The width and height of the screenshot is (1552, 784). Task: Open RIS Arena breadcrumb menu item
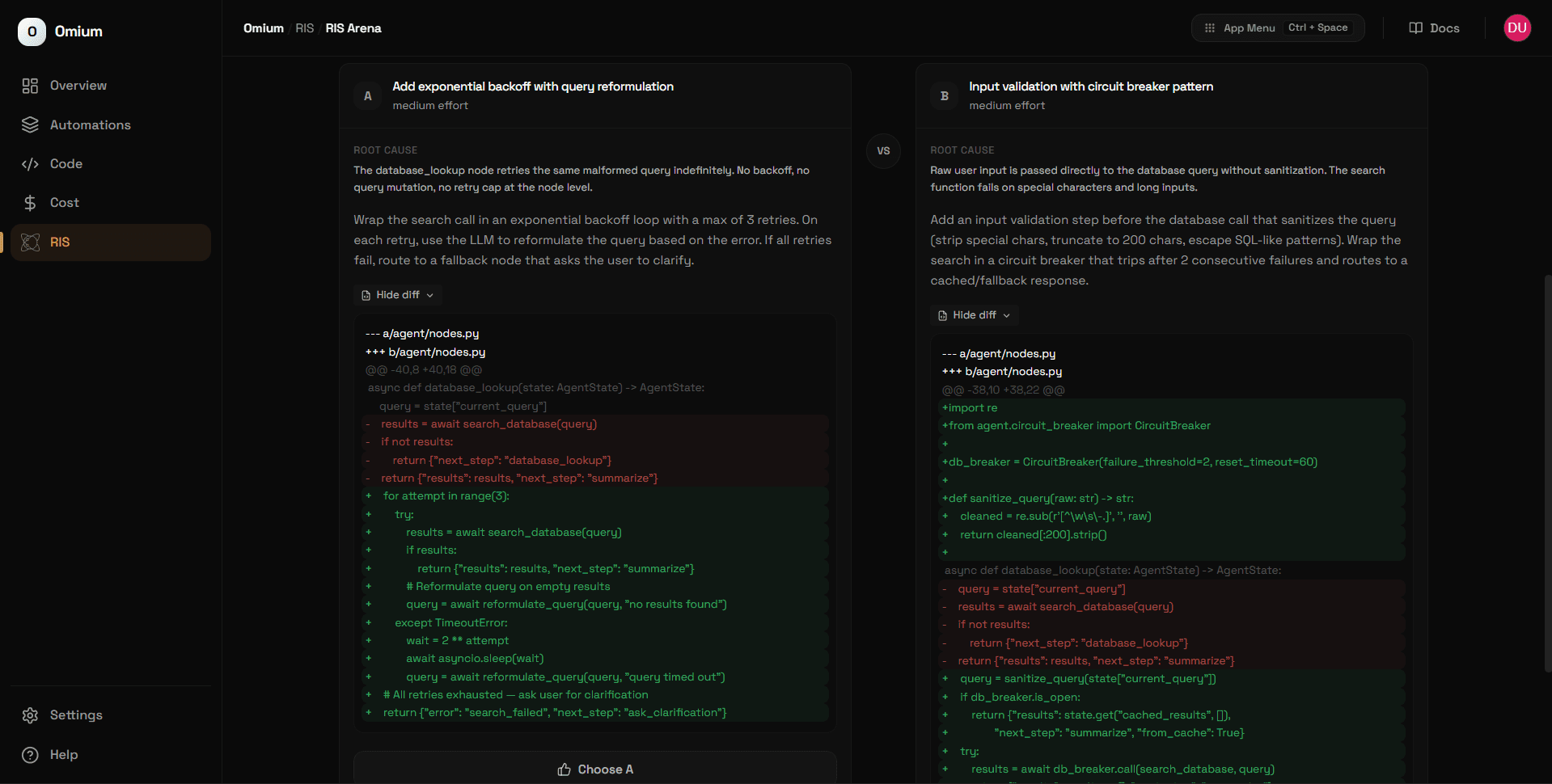[353, 27]
